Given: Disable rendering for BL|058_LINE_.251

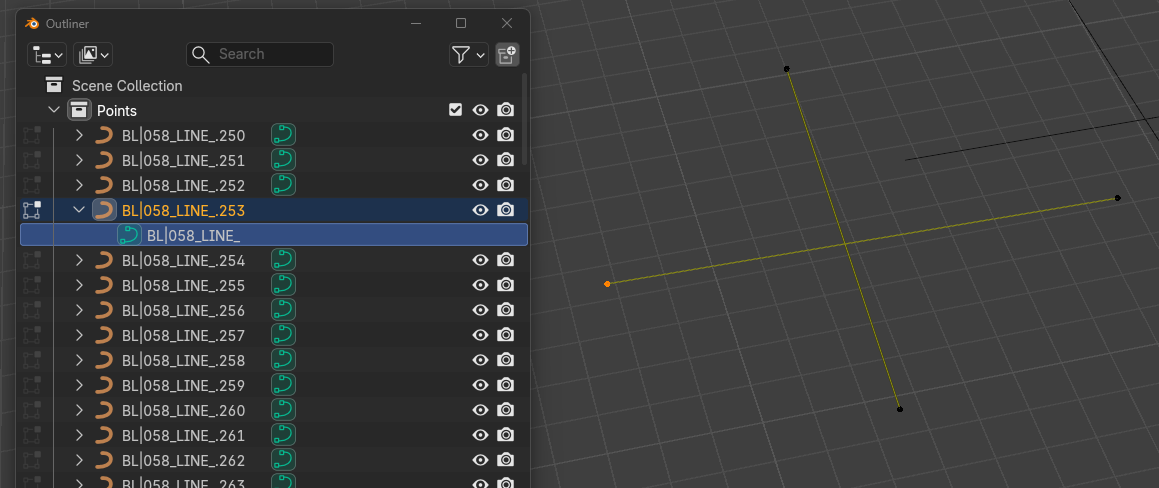Looking at the screenshot, I should click(x=506, y=160).
